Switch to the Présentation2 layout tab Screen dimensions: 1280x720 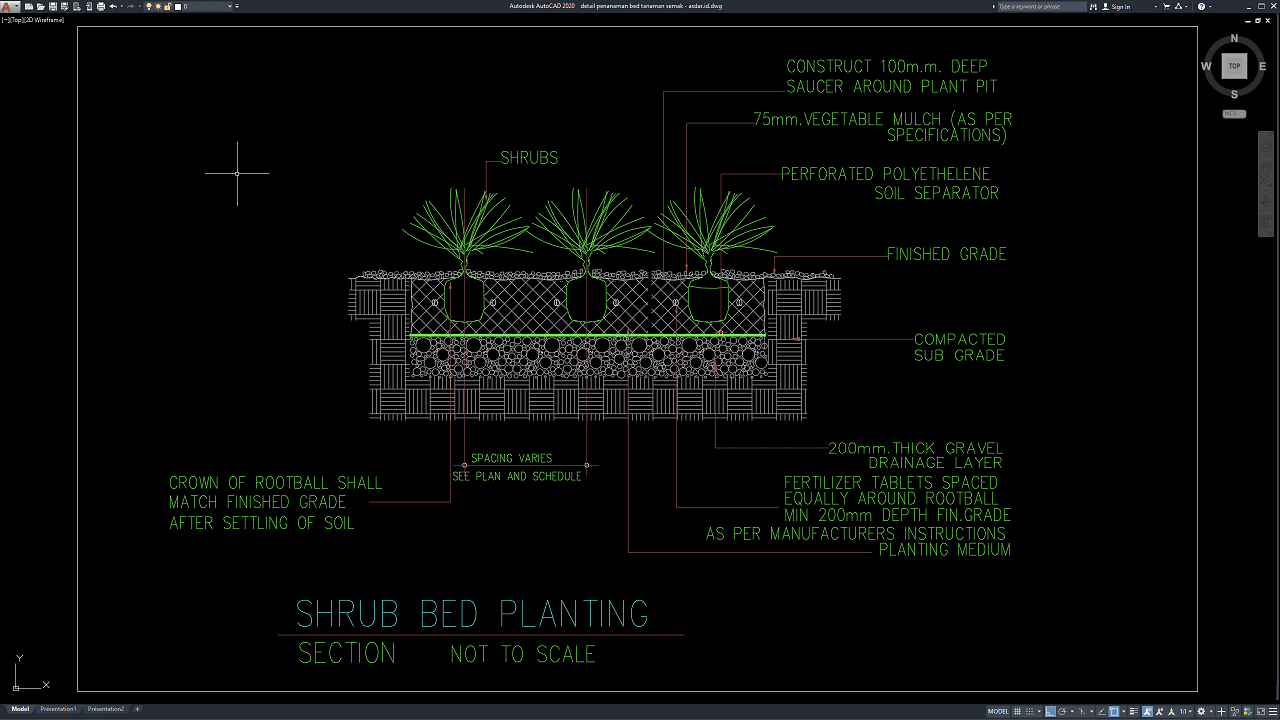point(106,709)
